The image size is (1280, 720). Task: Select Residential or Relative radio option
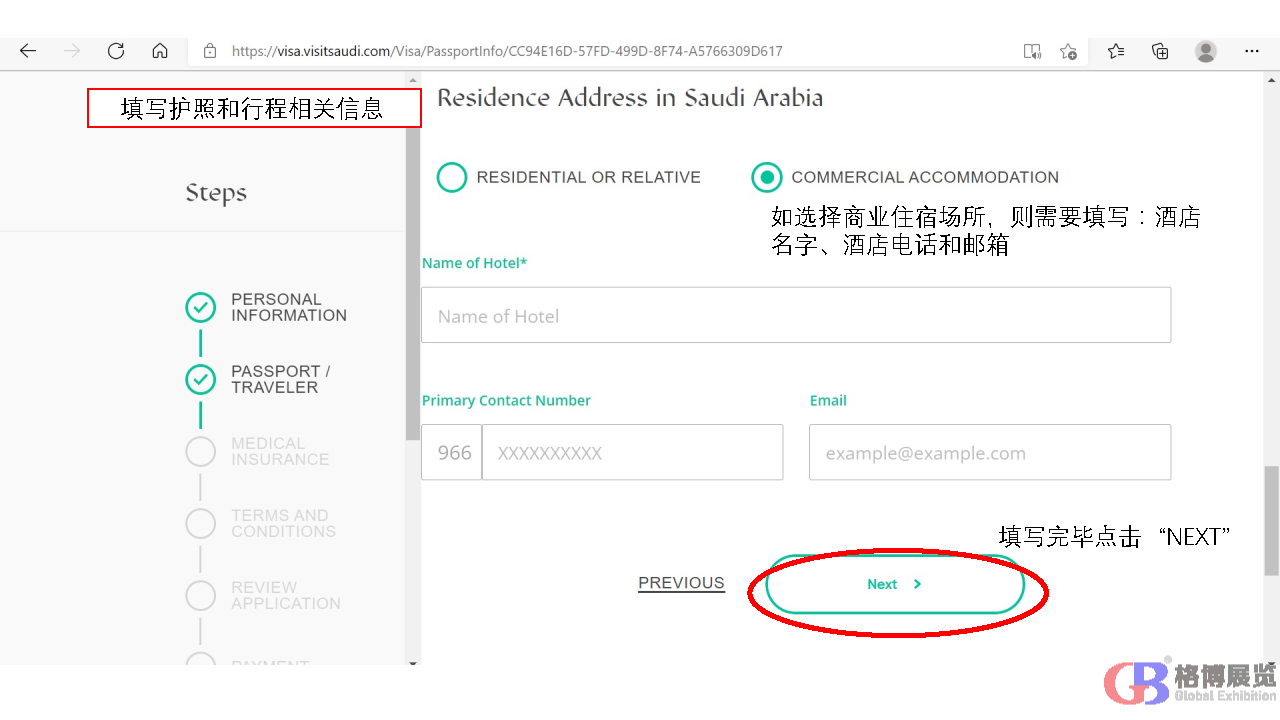[x=452, y=177]
